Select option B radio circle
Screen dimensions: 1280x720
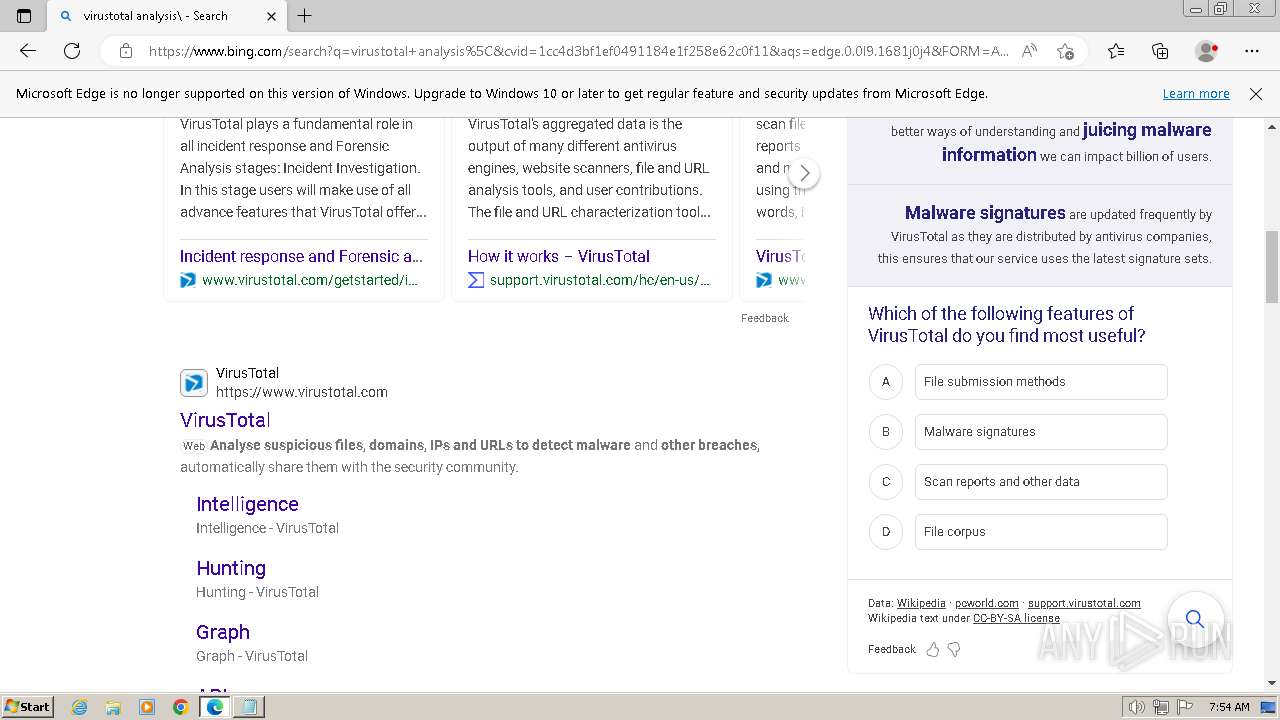[x=885, y=432]
